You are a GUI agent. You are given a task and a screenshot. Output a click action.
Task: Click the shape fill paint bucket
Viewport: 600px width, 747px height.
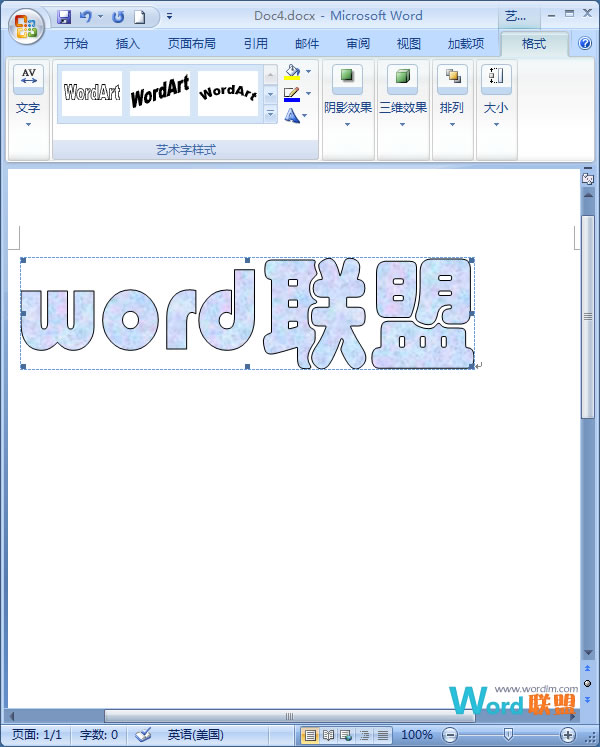(292, 72)
